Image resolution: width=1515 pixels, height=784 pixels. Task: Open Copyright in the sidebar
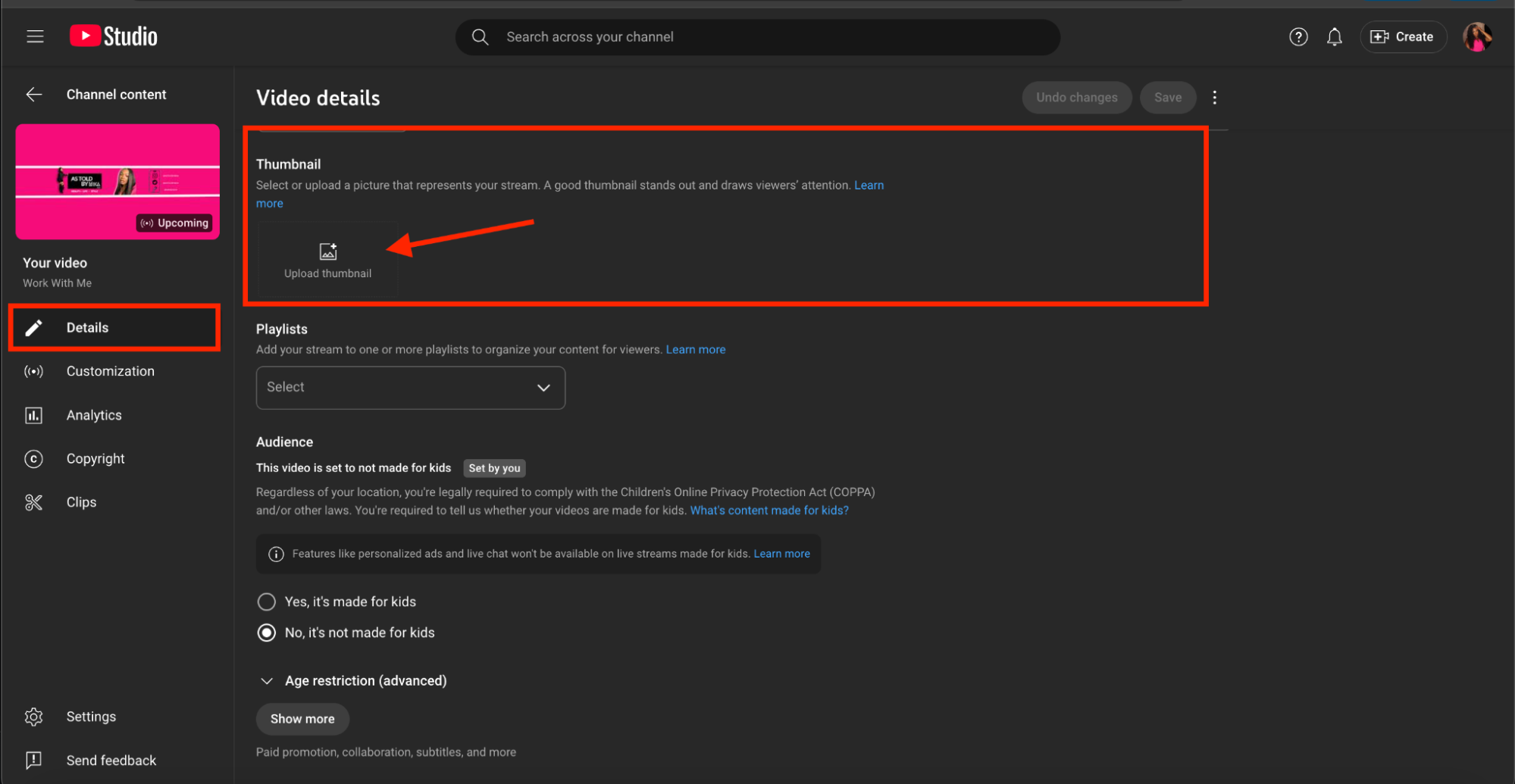(95, 459)
